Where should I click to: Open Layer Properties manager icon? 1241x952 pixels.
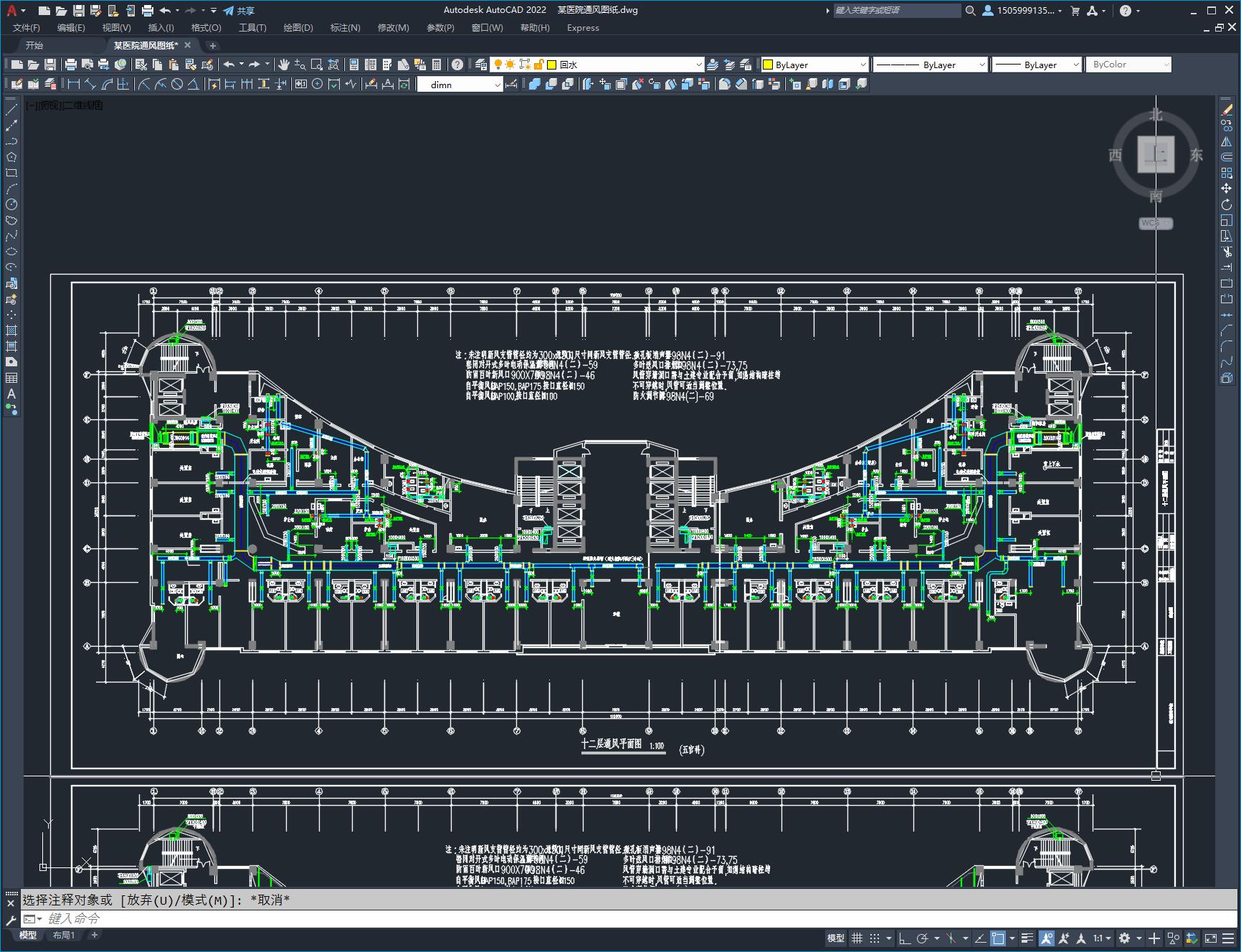pos(481,65)
